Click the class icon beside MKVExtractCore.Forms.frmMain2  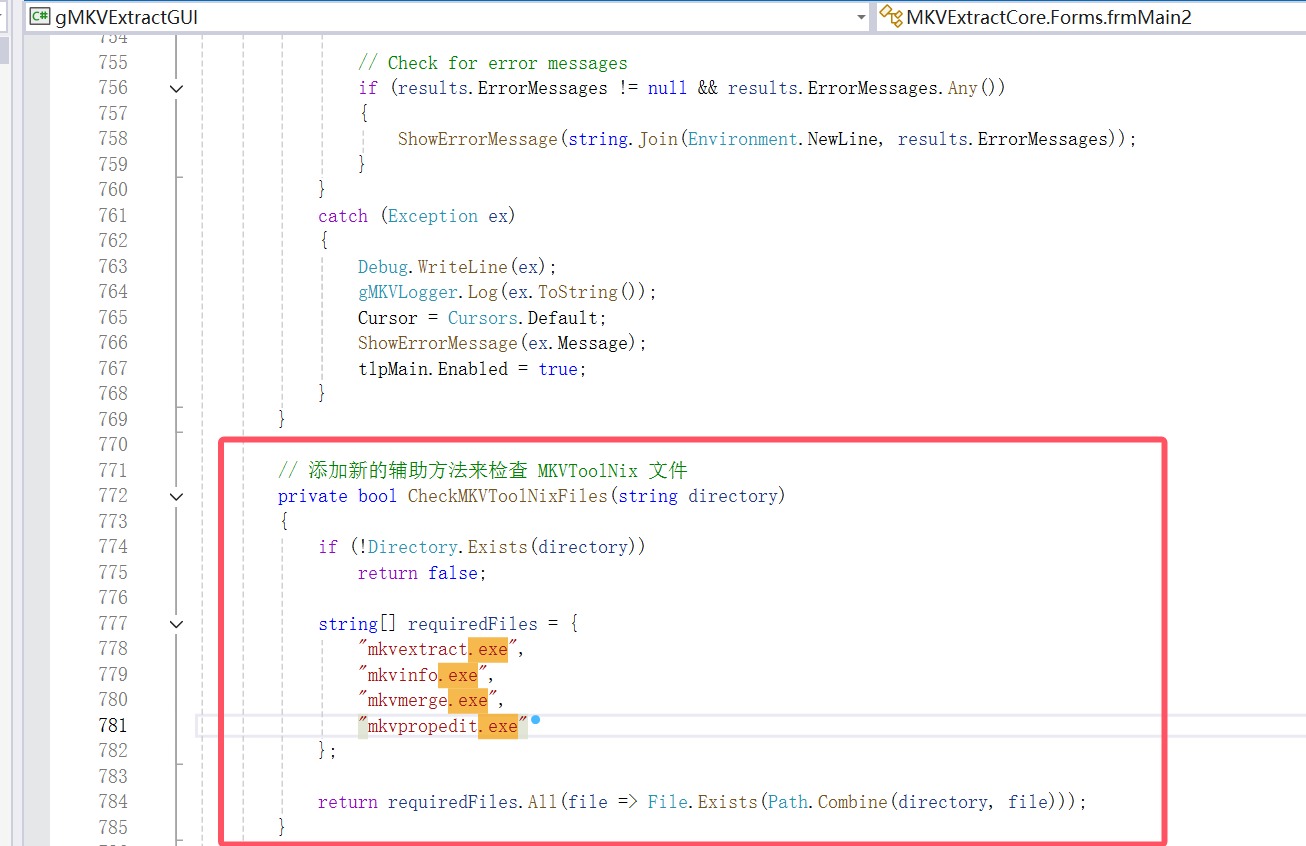click(890, 17)
